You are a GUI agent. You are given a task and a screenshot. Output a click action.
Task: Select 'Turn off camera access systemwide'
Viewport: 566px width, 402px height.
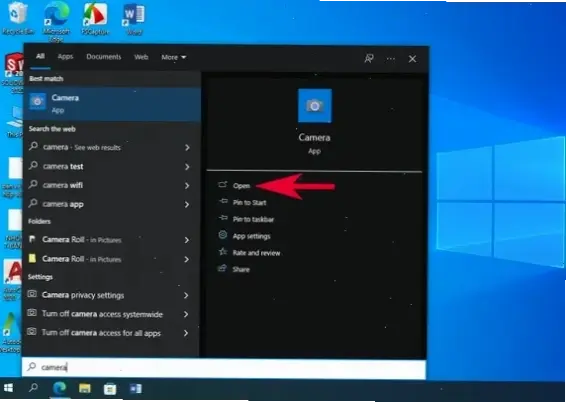click(112, 314)
